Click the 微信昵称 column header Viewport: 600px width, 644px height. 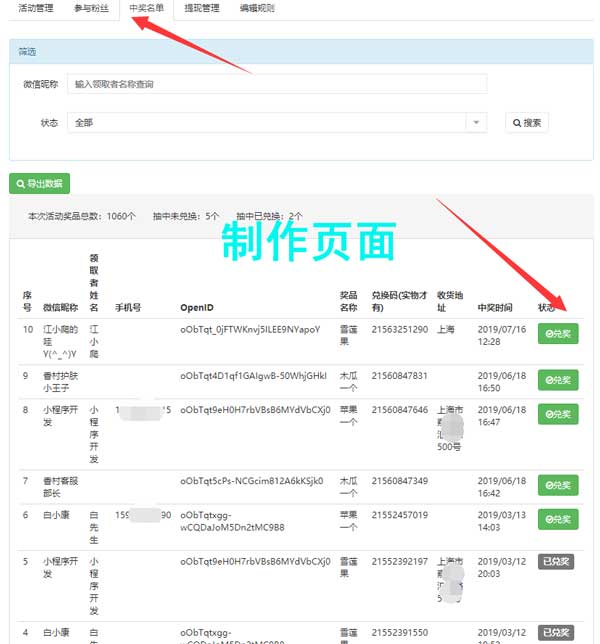tap(60, 307)
